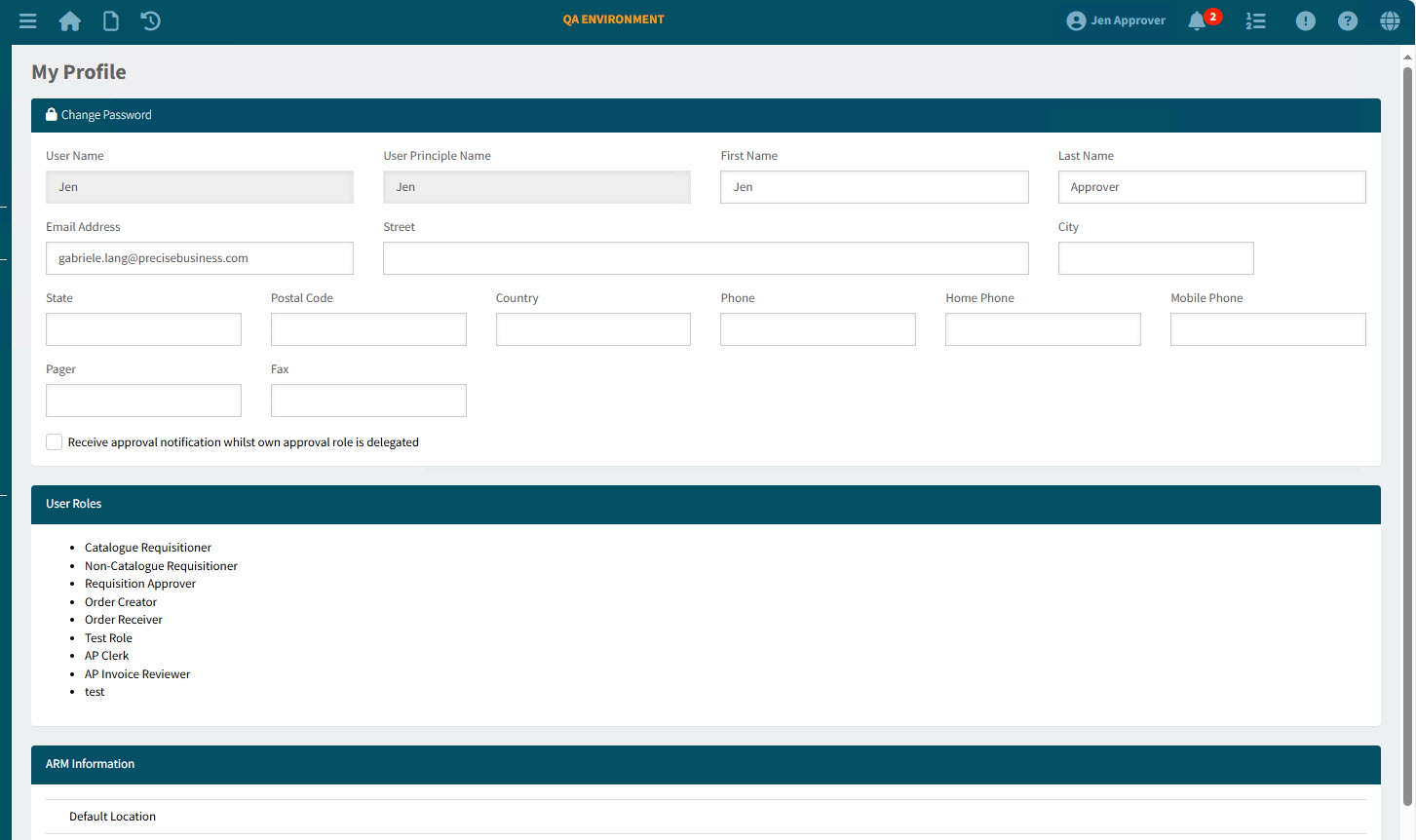Open the Jen Approver user menu
Image resolution: width=1416 pixels, height=840 pixels.
[1116, 20]
